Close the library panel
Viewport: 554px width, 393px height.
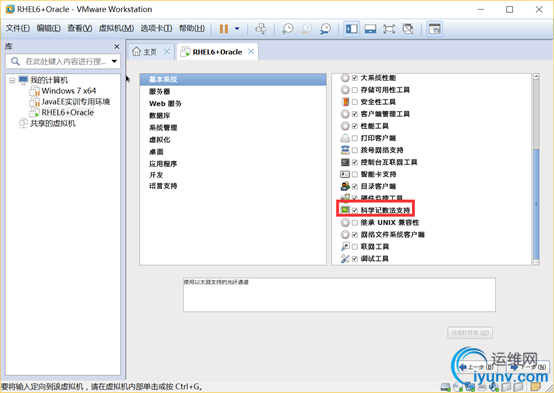click(117, 47)
